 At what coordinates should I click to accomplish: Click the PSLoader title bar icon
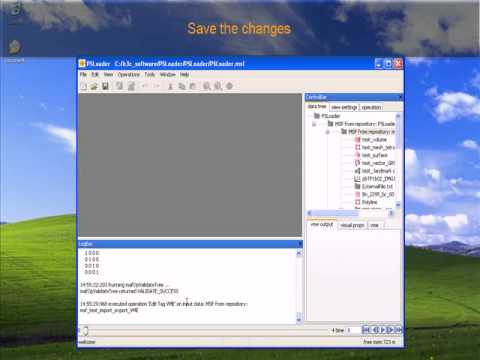coord(82,64)
